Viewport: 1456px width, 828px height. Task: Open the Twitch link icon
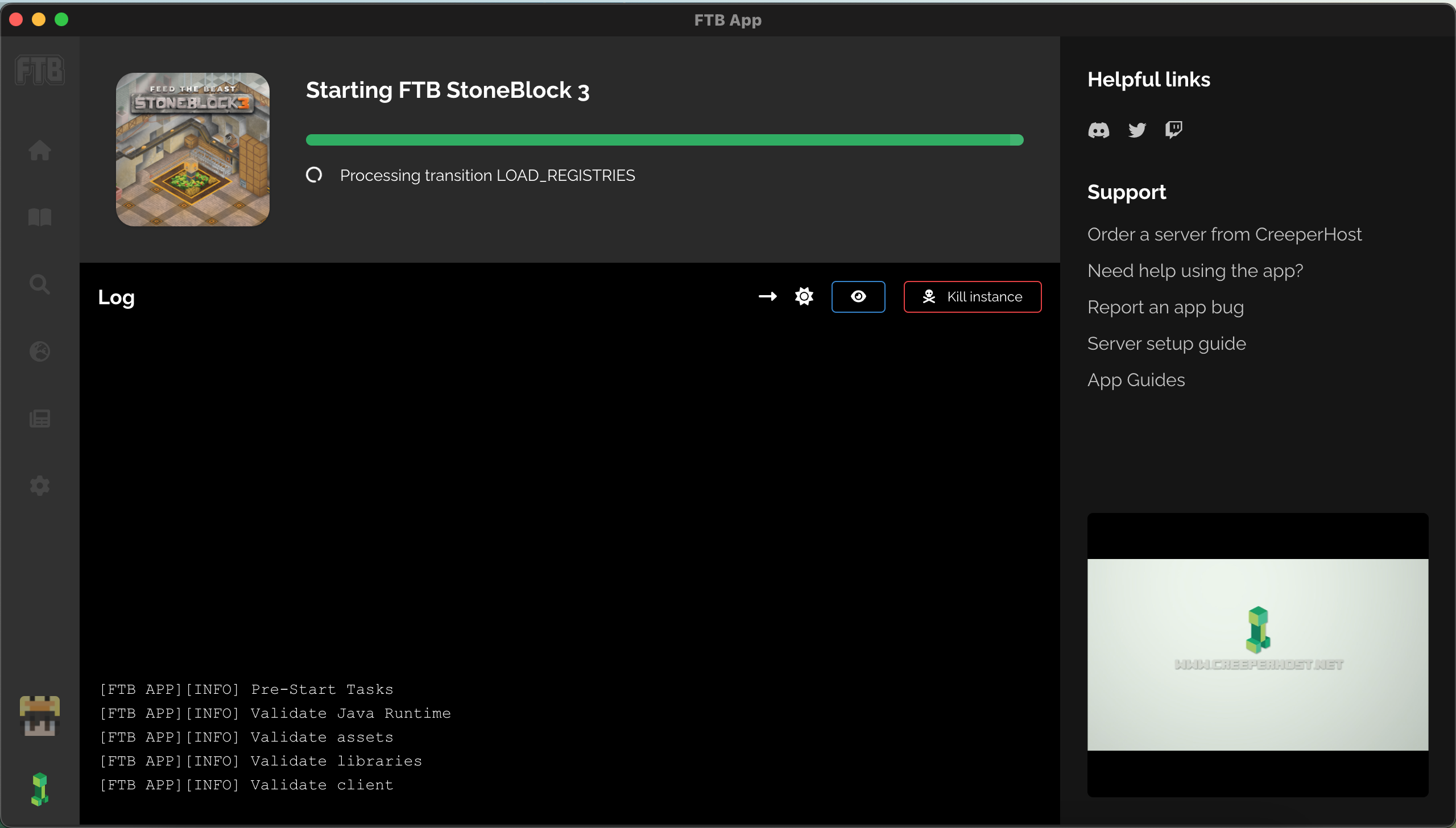click(1174, 130)
